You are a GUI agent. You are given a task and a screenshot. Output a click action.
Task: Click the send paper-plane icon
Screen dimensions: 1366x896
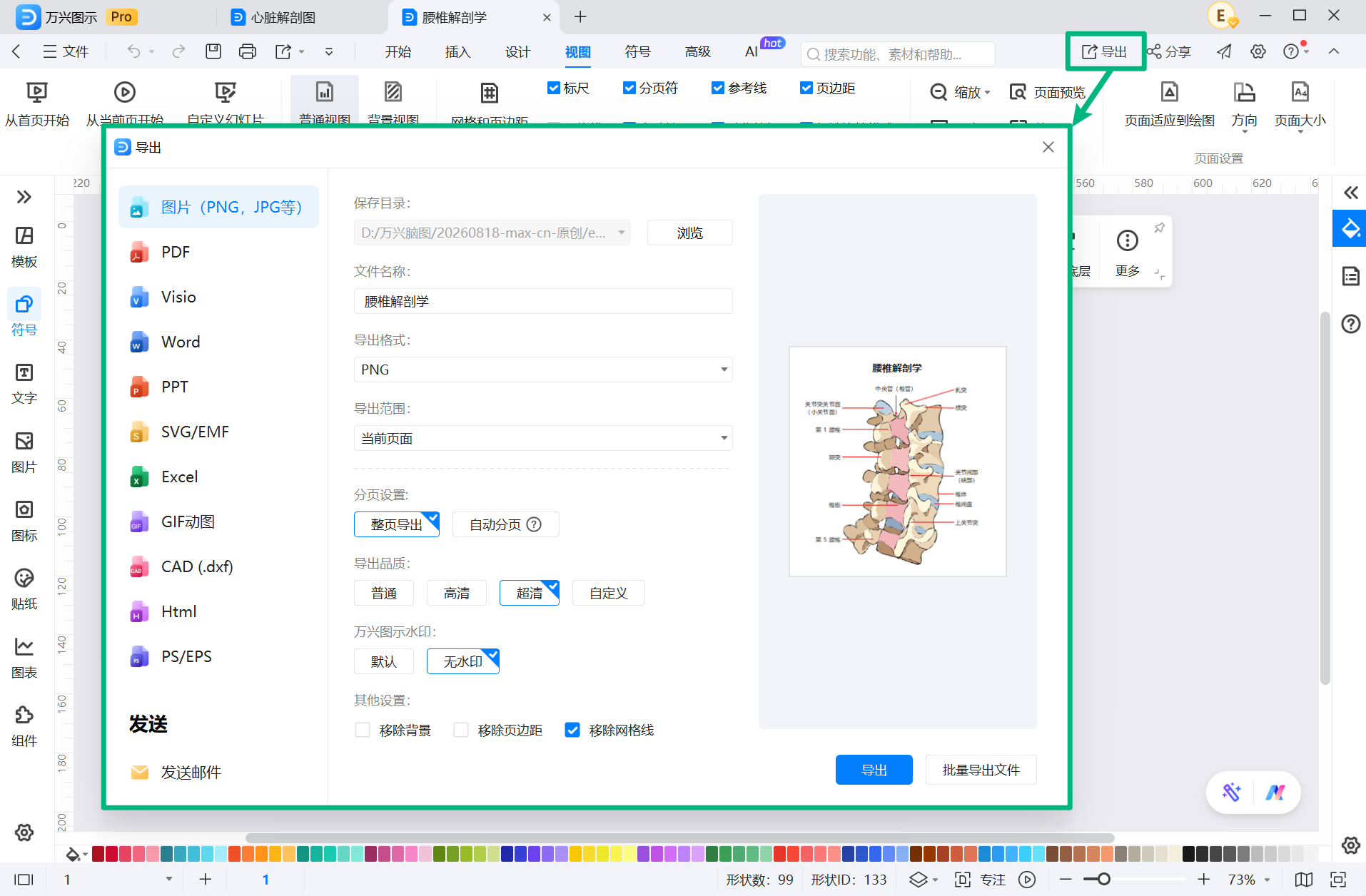(x=1224, y=51)
